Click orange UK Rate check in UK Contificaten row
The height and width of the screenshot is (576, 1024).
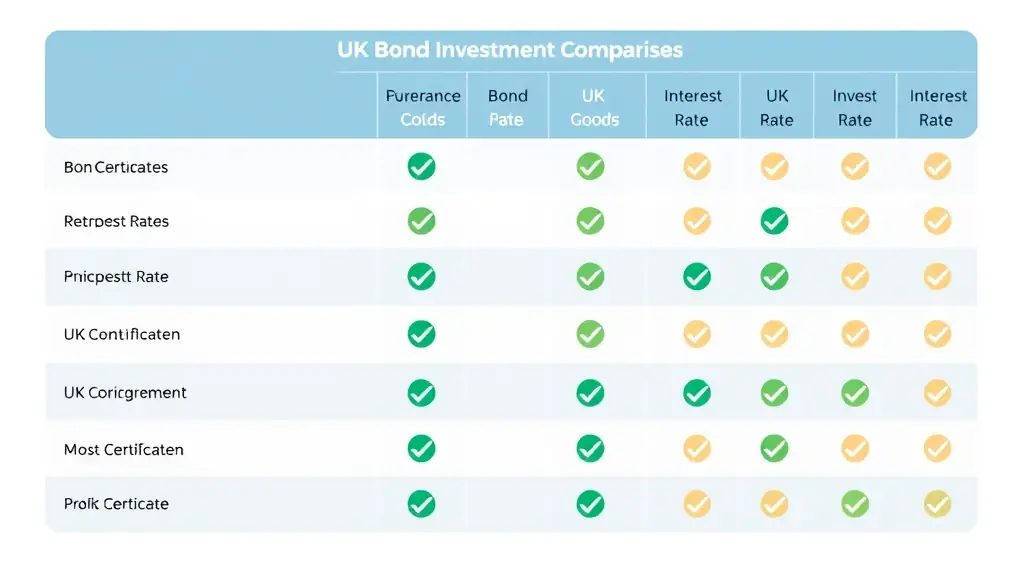click(x=774, y=334)
